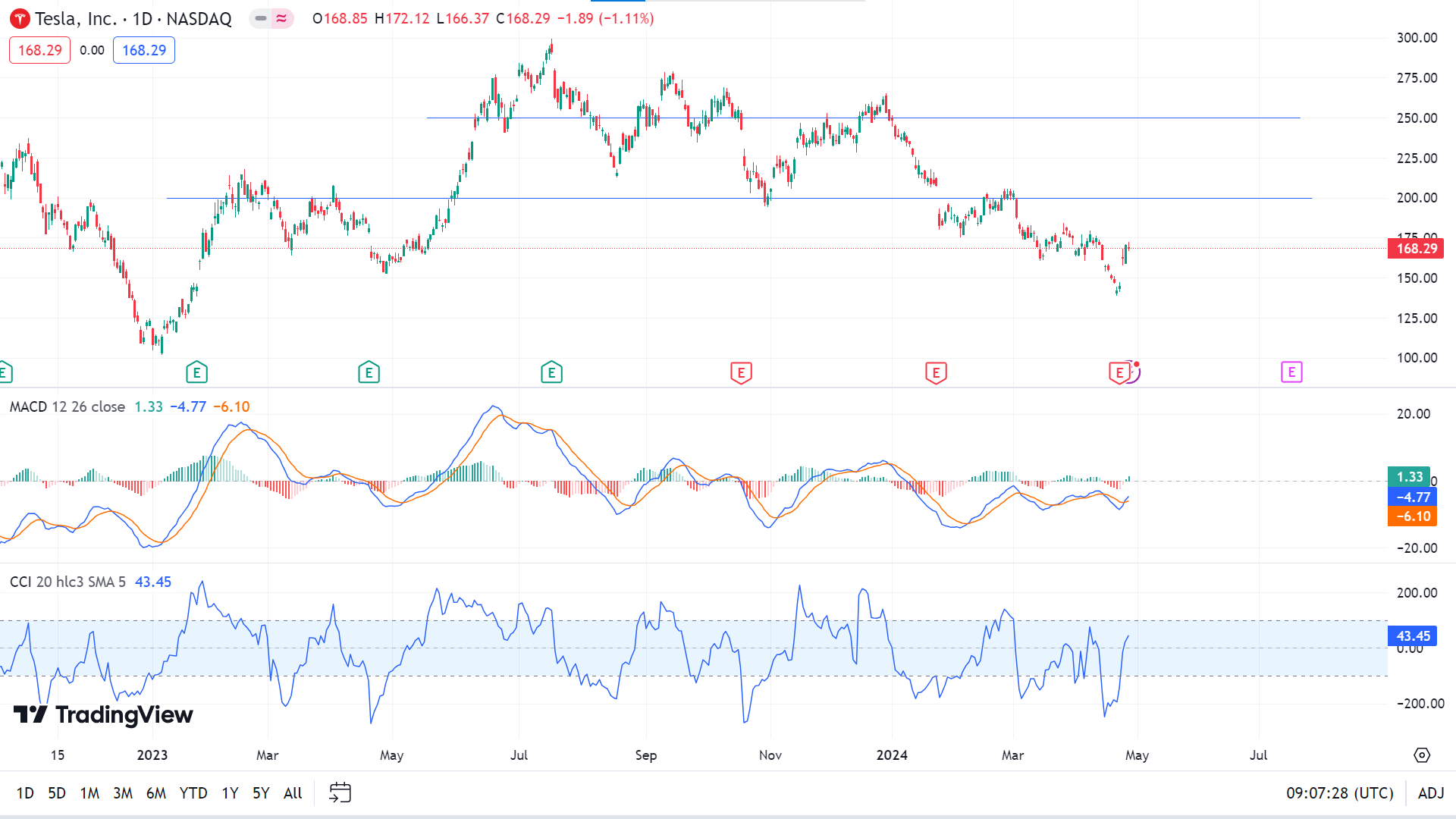This screenshot has width=1456, height=819.
Task: Click the 0.00 spread value
Action: pyautogui.click(x=92, y=50)
